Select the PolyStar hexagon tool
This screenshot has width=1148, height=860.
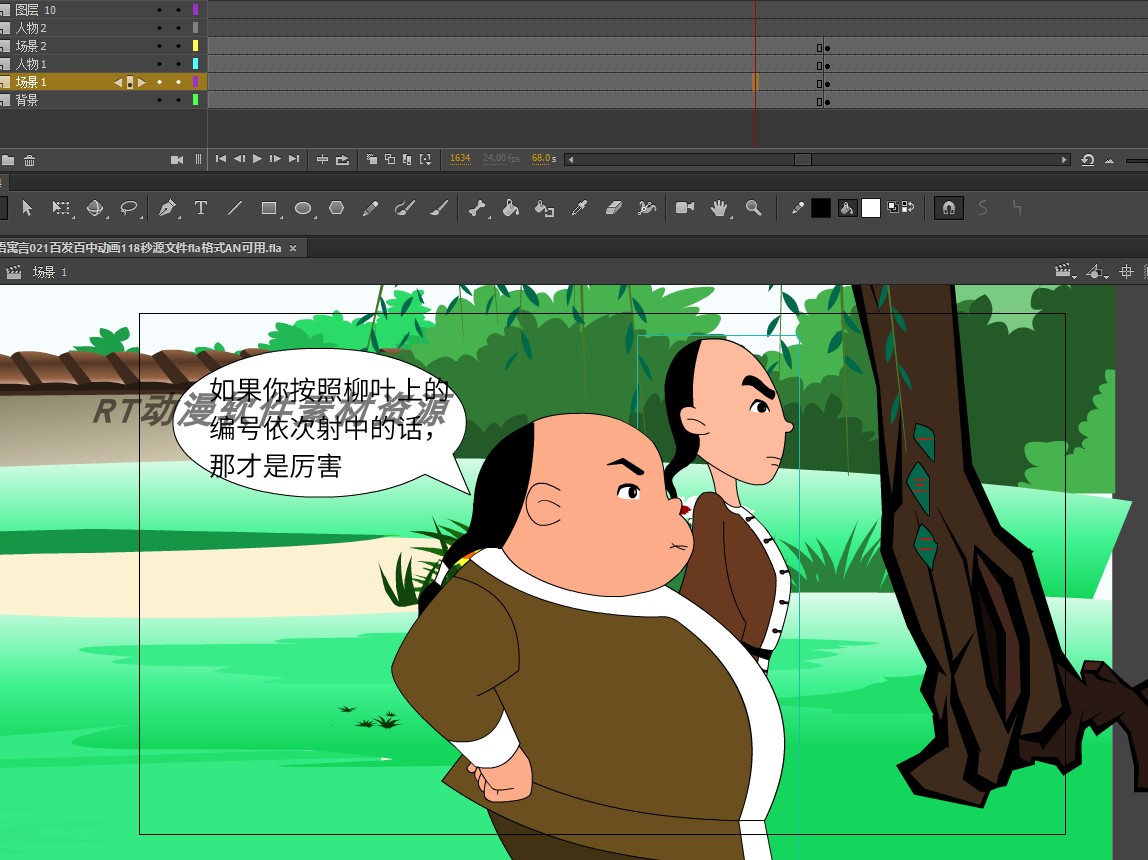336,208
